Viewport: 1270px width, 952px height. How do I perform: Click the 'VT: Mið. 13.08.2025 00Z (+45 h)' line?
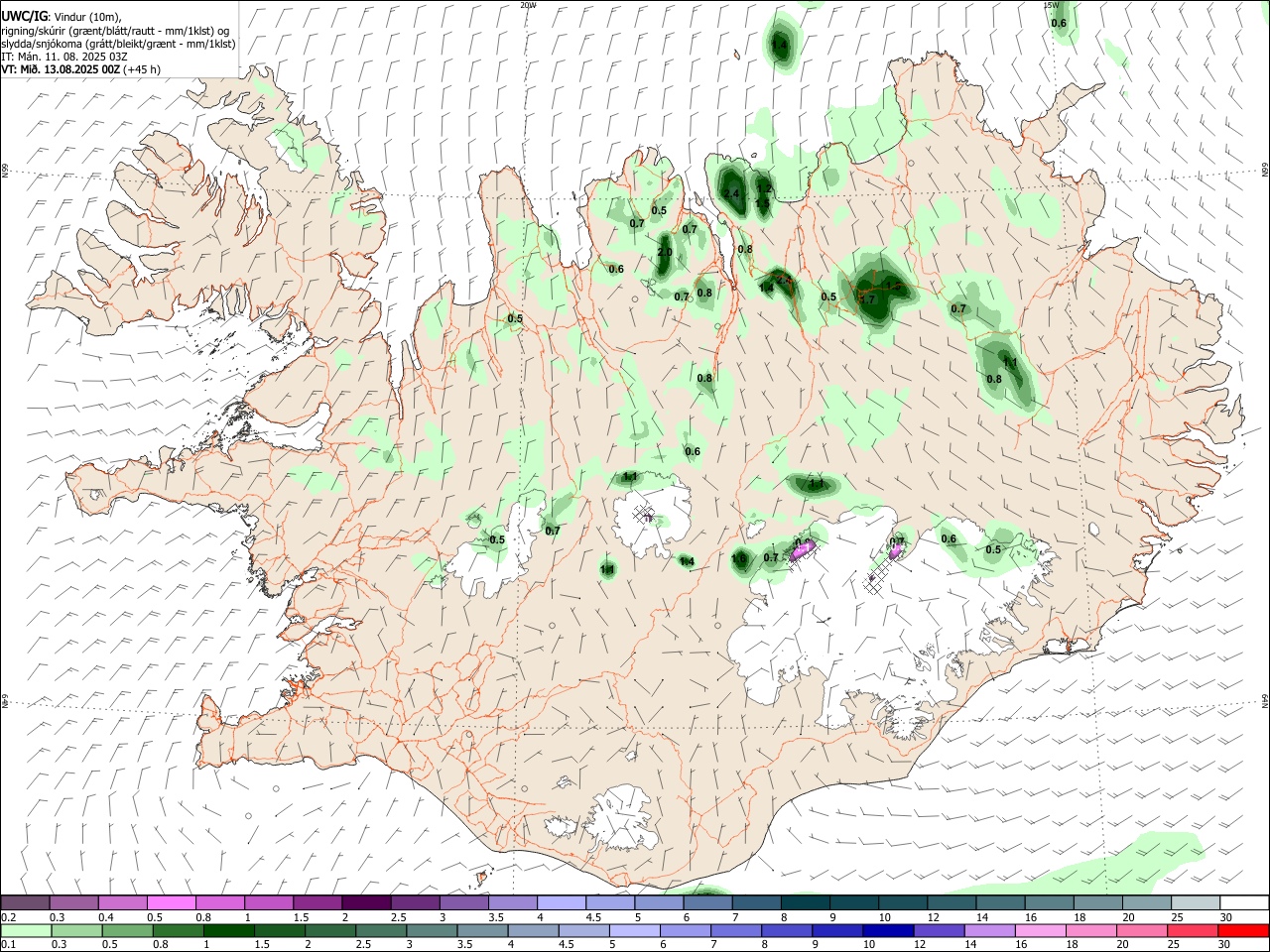click(81, 69)
